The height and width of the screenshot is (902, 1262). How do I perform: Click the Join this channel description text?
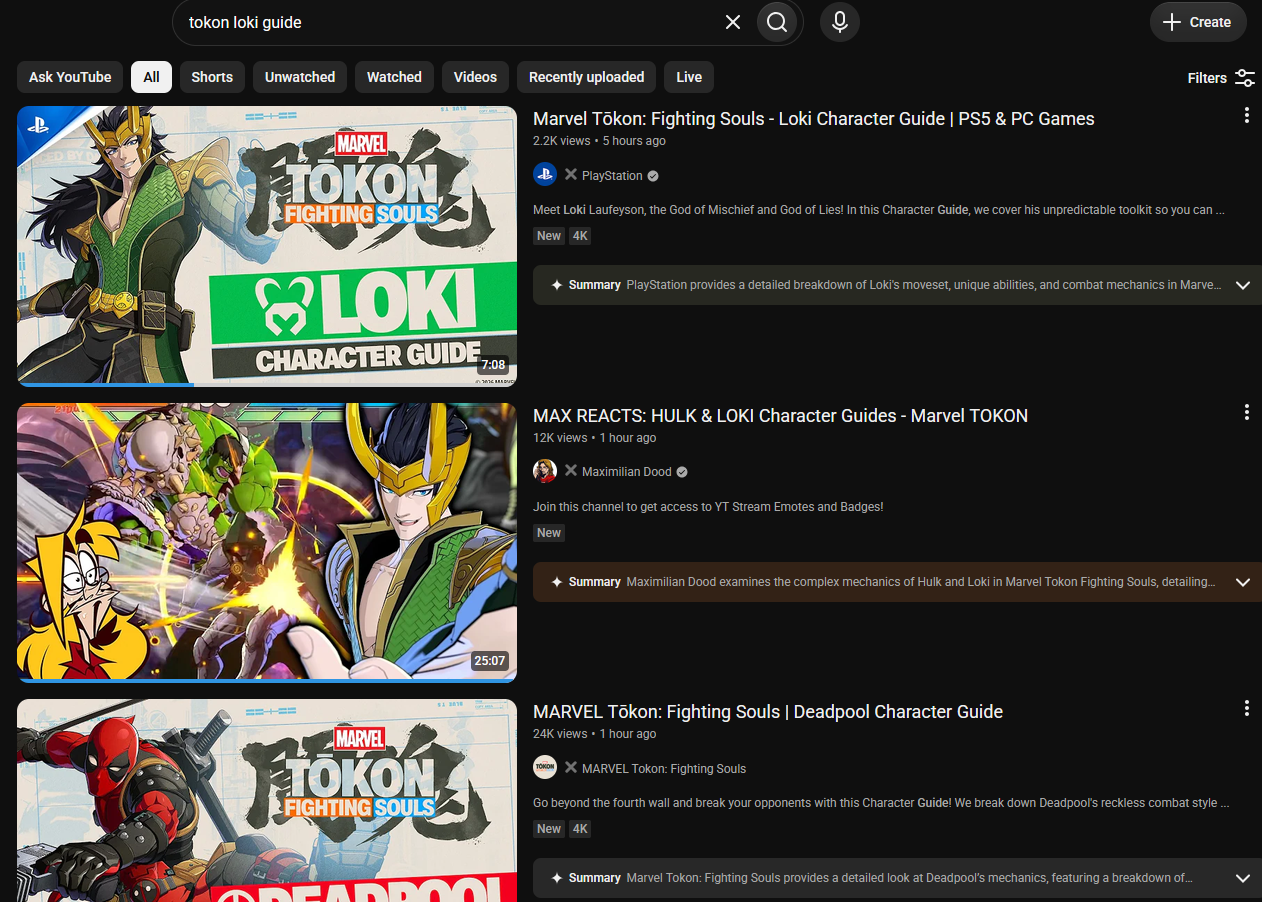(708, 507)
